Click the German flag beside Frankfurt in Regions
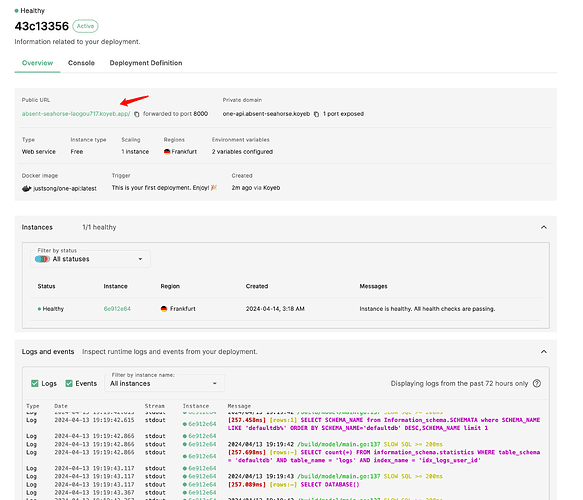The height and width of the screenshot is (500, 583). tap(167, 152)
